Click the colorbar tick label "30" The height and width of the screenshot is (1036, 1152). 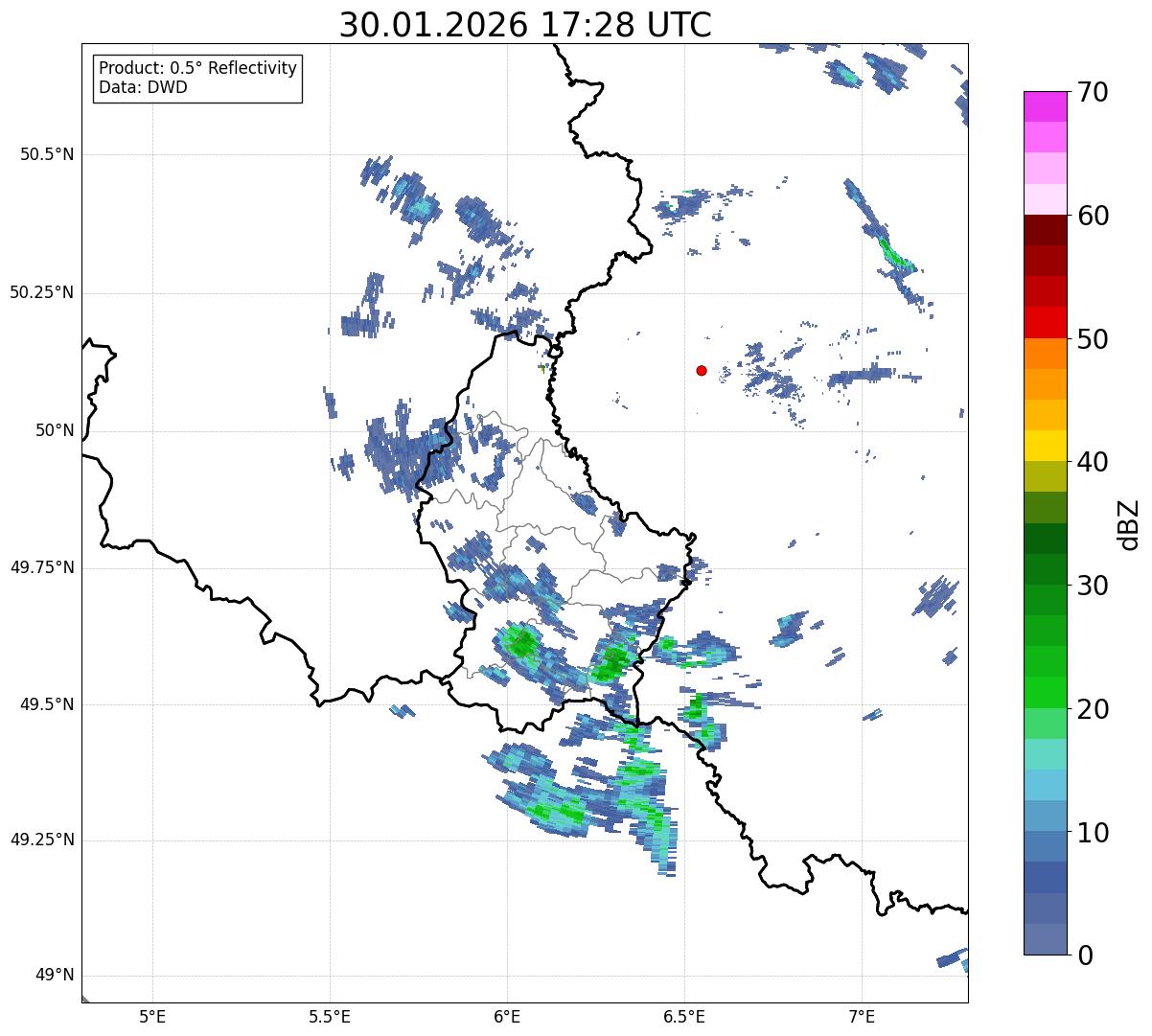click(1093, 587)
